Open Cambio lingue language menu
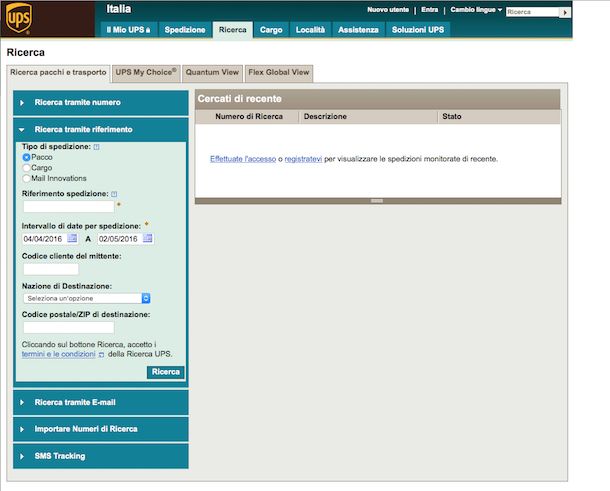 pos(476,10)
